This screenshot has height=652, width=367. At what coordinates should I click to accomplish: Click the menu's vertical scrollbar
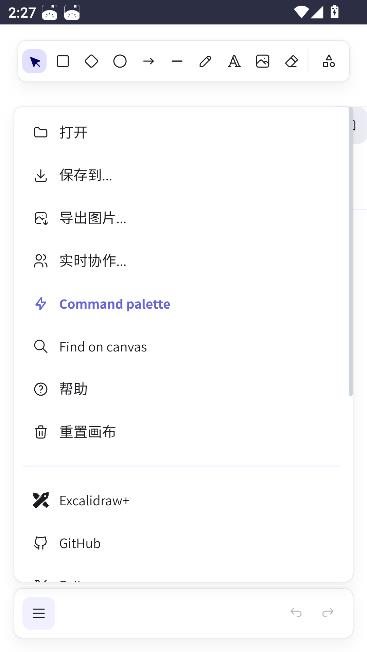tap(351, 252)
